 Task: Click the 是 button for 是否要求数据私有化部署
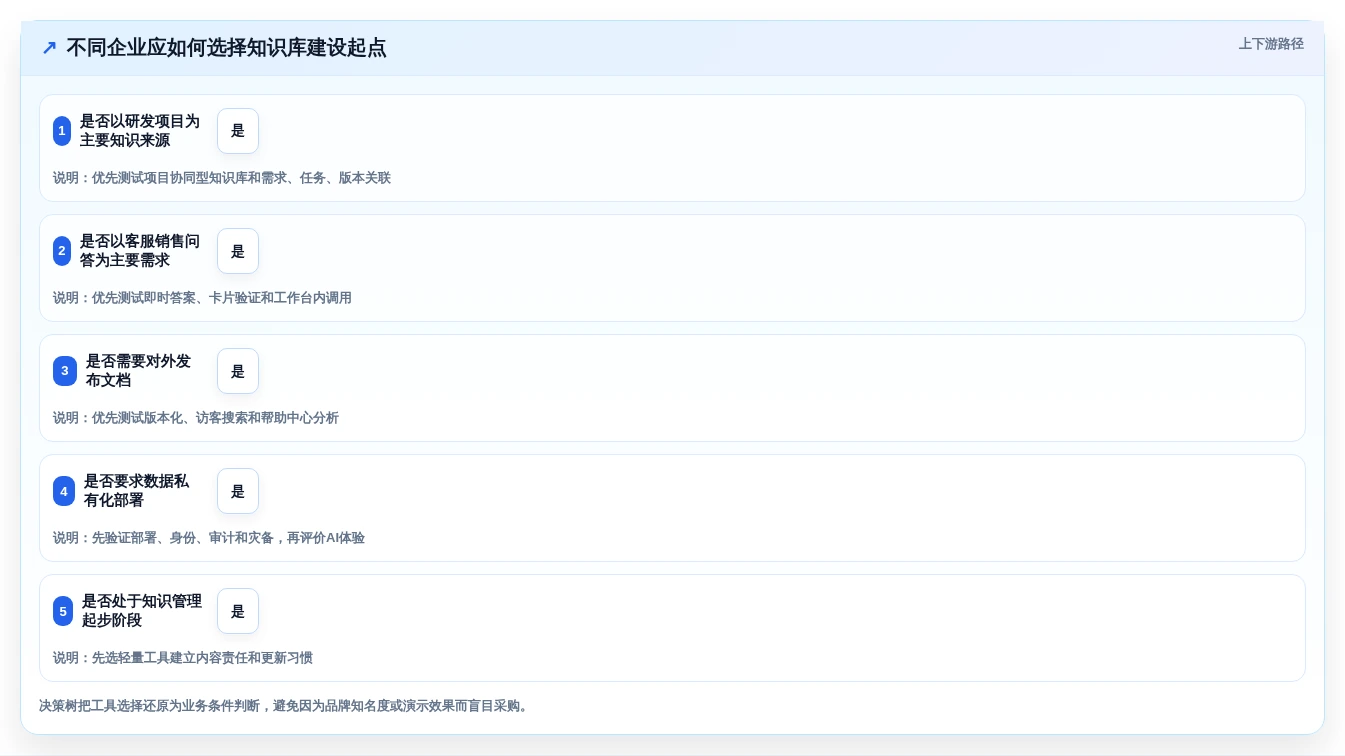tap(238, 491)
